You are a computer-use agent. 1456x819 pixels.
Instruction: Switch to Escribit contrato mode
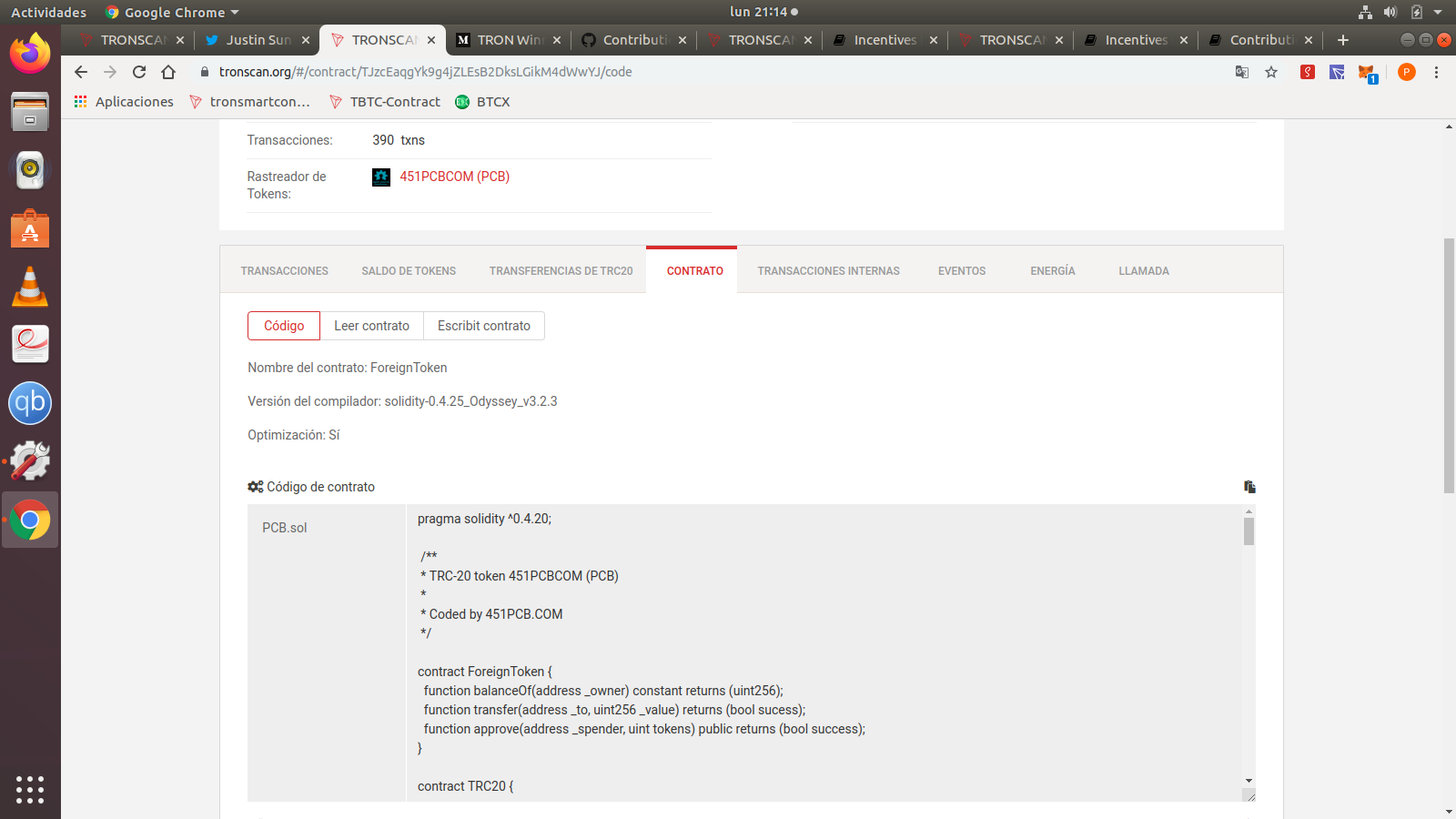(483, 325)
